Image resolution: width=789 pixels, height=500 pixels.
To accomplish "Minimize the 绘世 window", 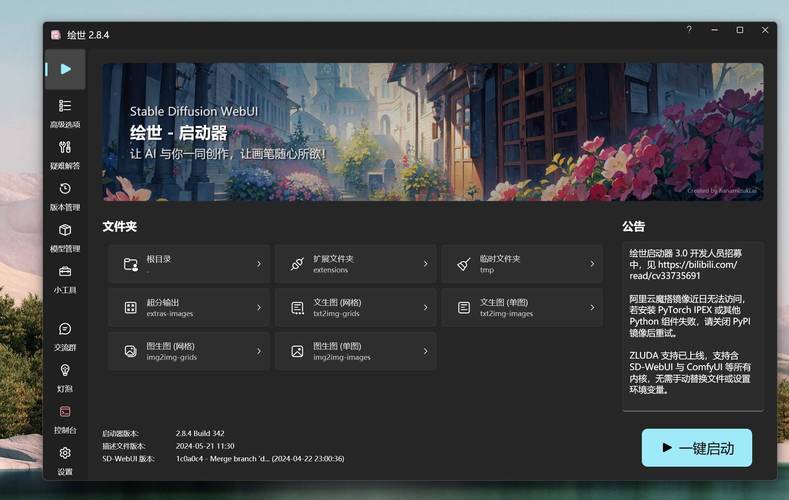I will pos(715,30).
